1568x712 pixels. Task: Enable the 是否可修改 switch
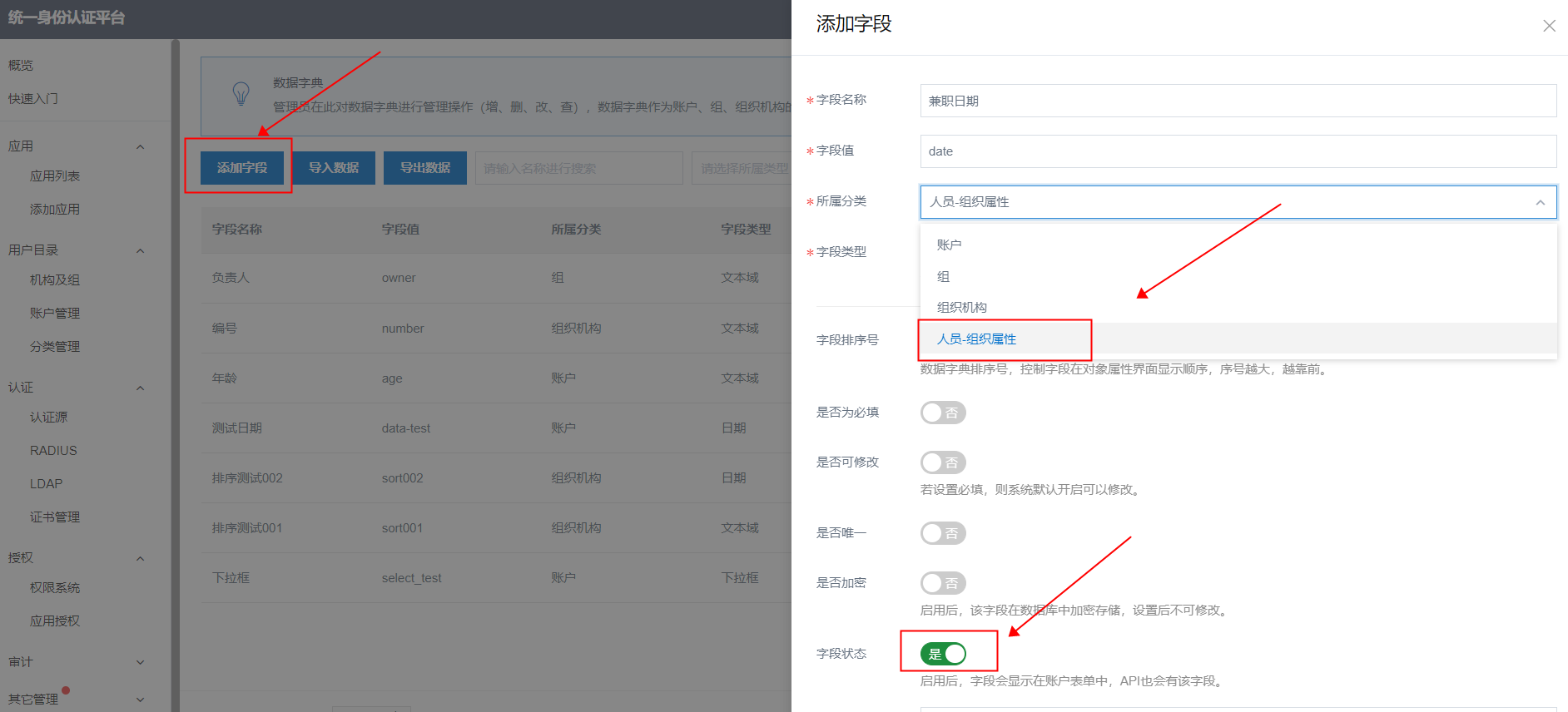942,462
